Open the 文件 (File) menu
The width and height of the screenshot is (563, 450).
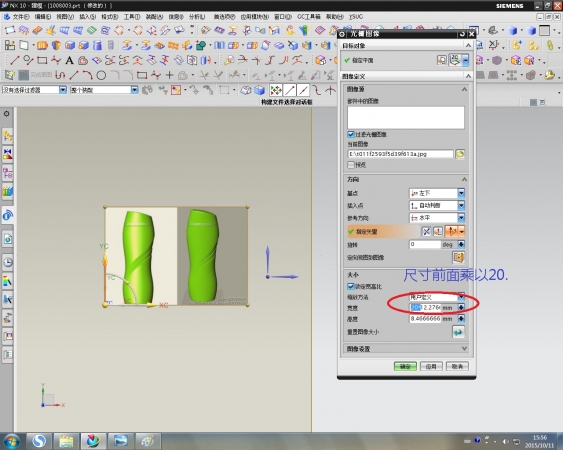[x=20, y=17]
